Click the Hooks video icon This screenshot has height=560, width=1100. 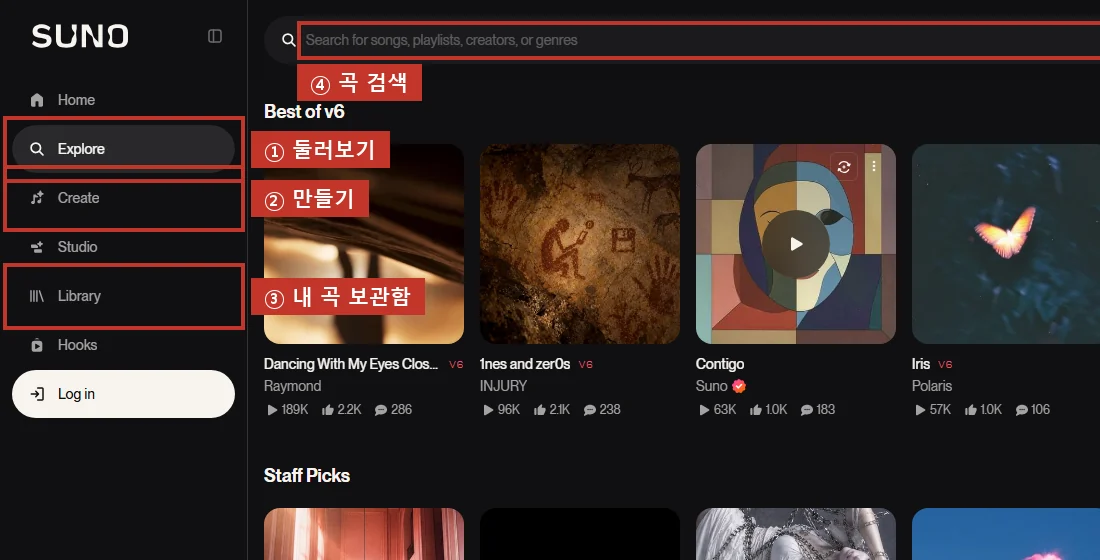[x=37, y=345]
